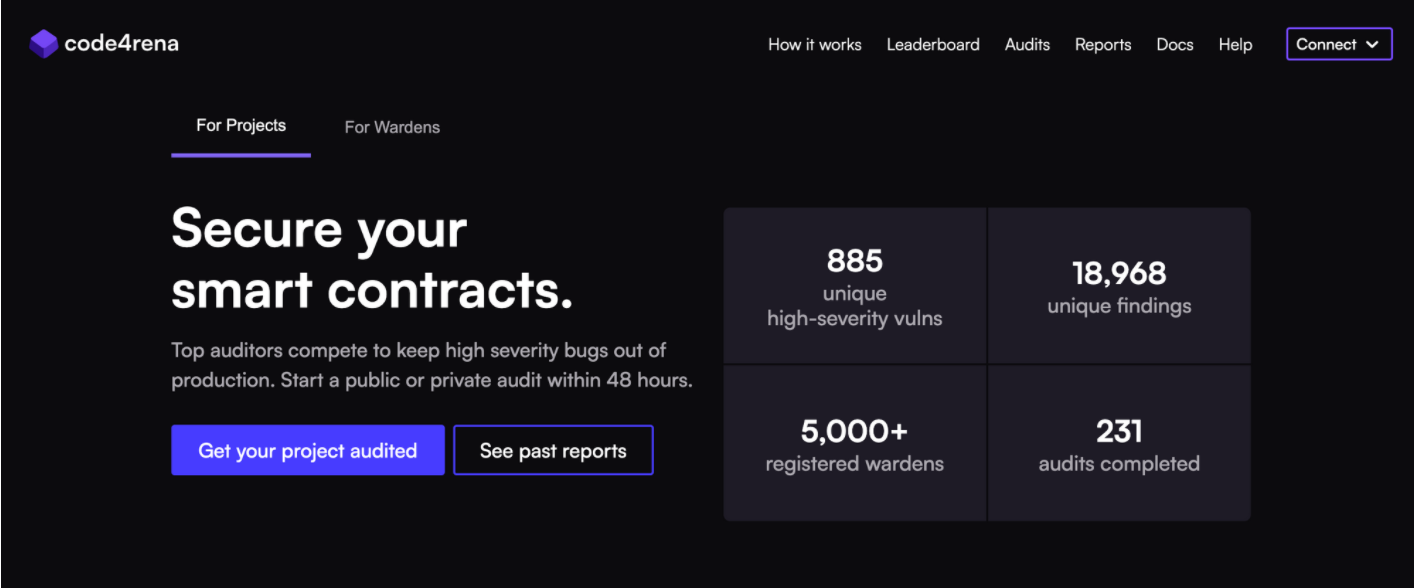Screen dimensions: 1414x588
Task: Click the Top auditors compete description paragraph
Action: tap(431, 365)
